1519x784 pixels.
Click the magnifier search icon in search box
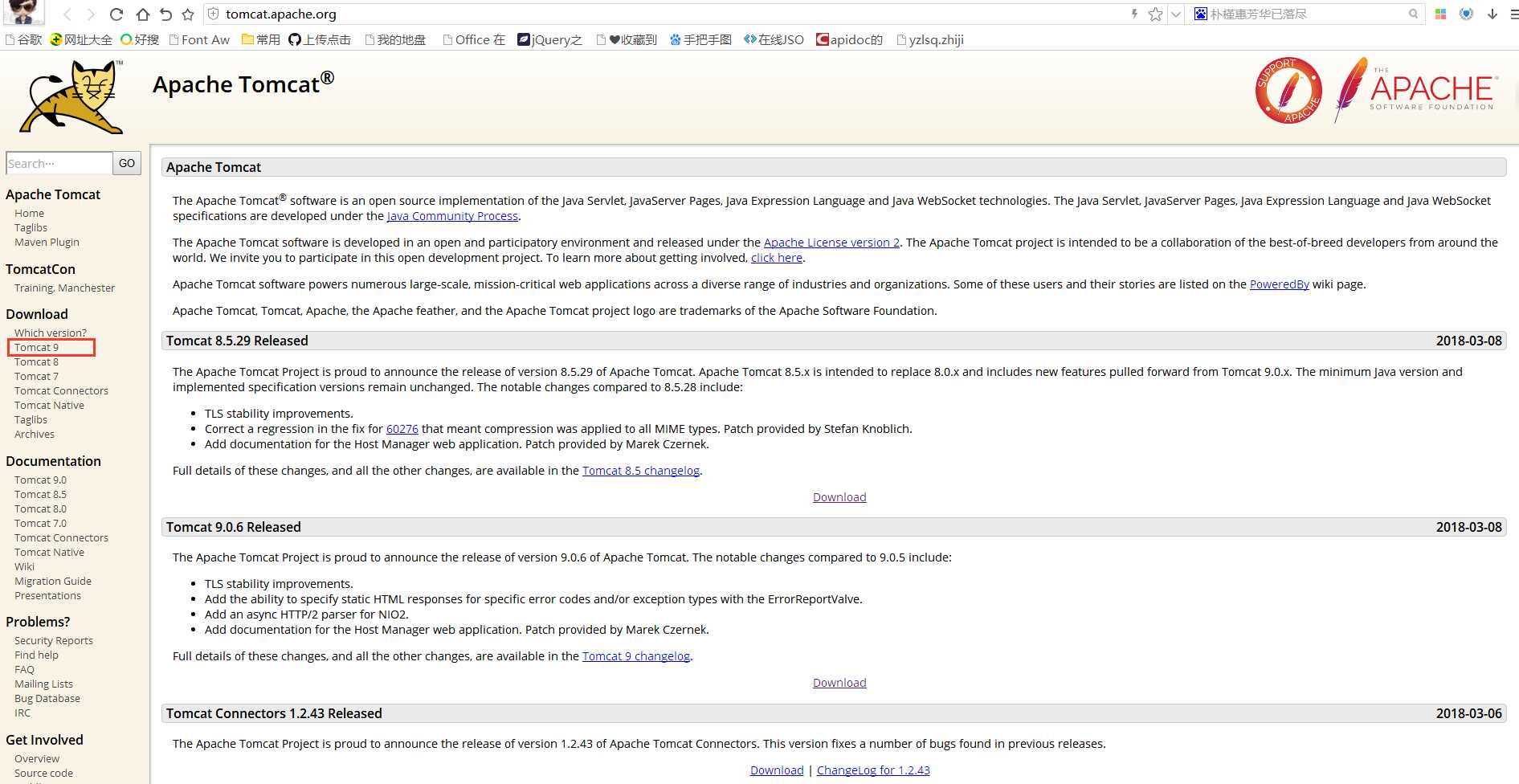click(1413, 14)
